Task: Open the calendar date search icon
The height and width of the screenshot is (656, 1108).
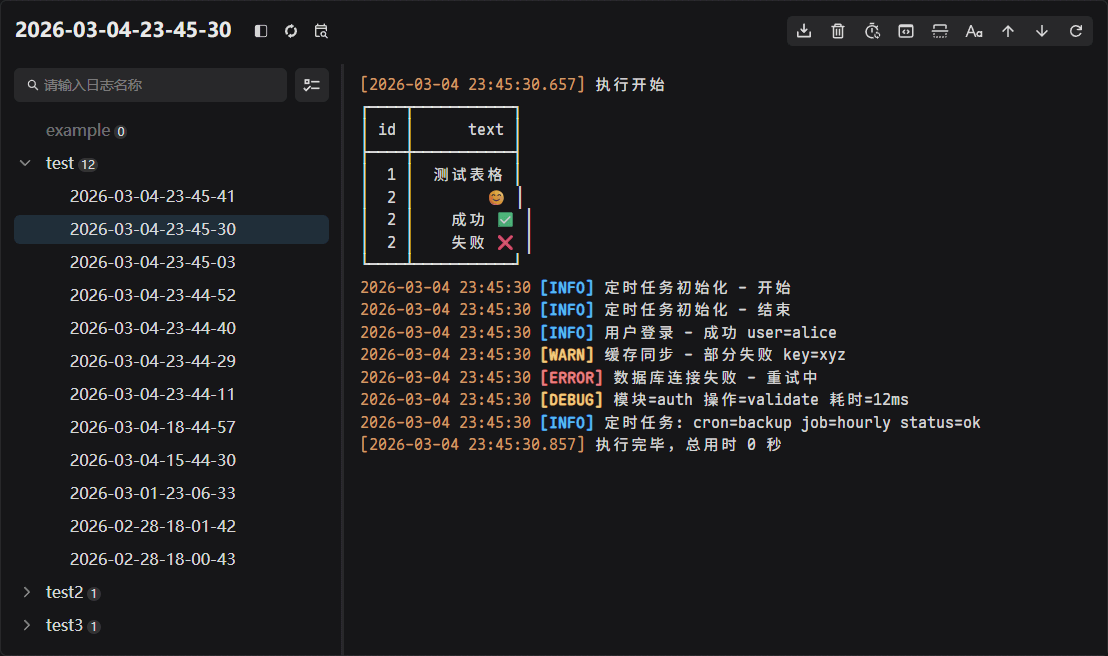Action: 321,31
